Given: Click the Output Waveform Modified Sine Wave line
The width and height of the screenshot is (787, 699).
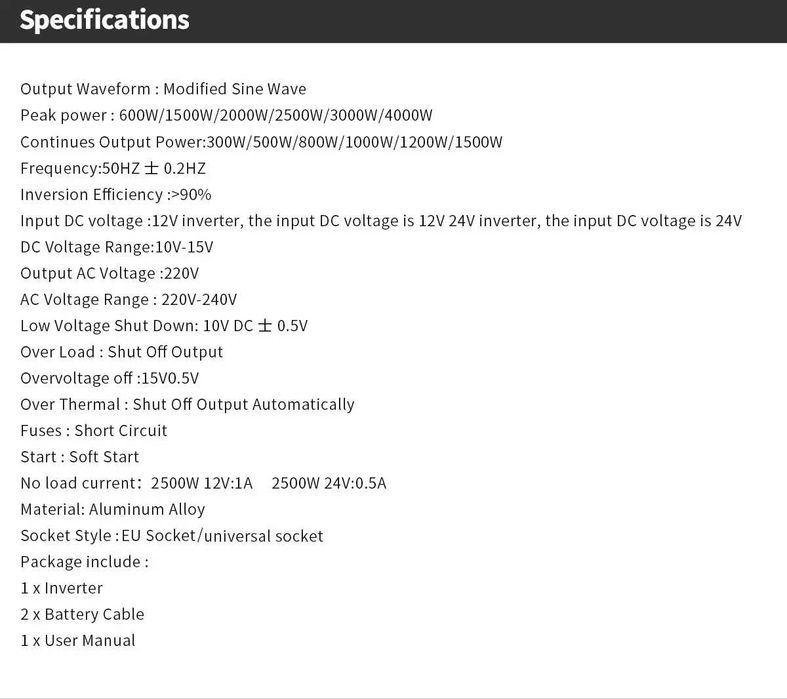Looking at the screenshot, I should [163, 89].
